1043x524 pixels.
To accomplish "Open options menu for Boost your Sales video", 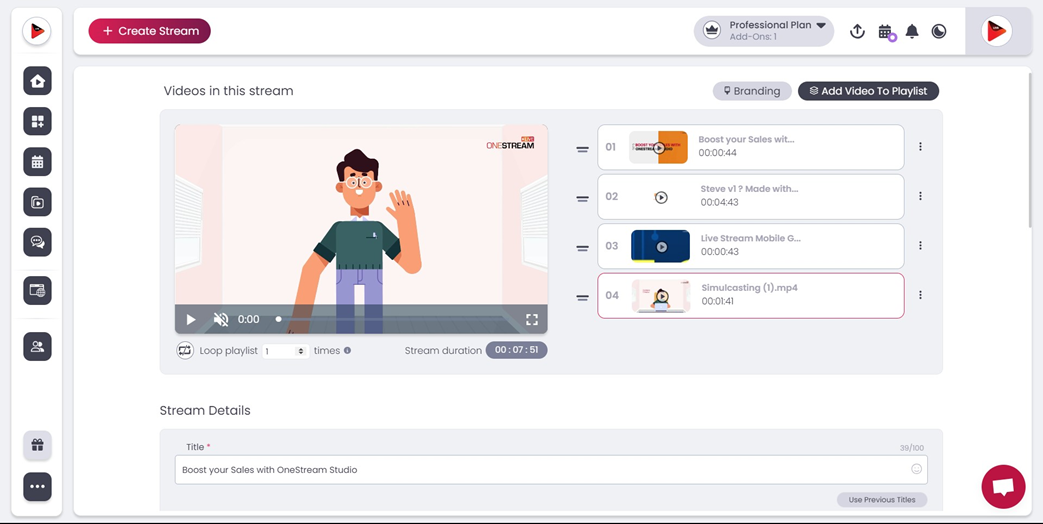I will coord(921,147).
